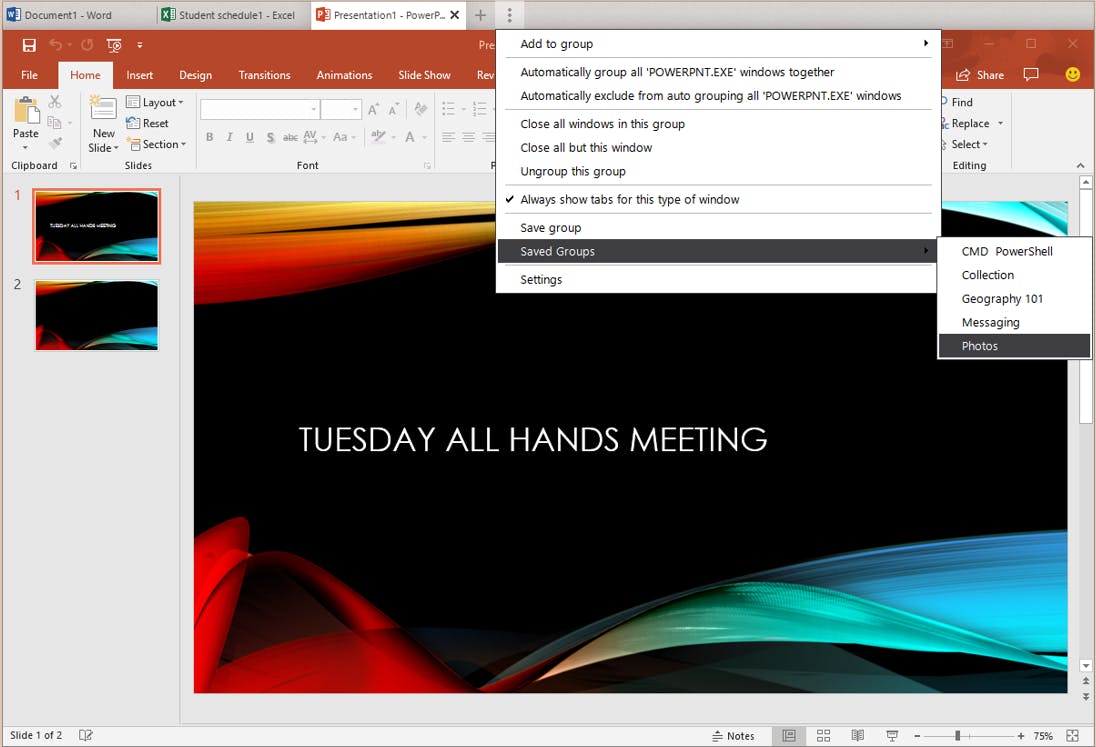The height and width of the screenshot is (747, 1096).
Task: Open the font size combo box
Action: coord(340,110)
